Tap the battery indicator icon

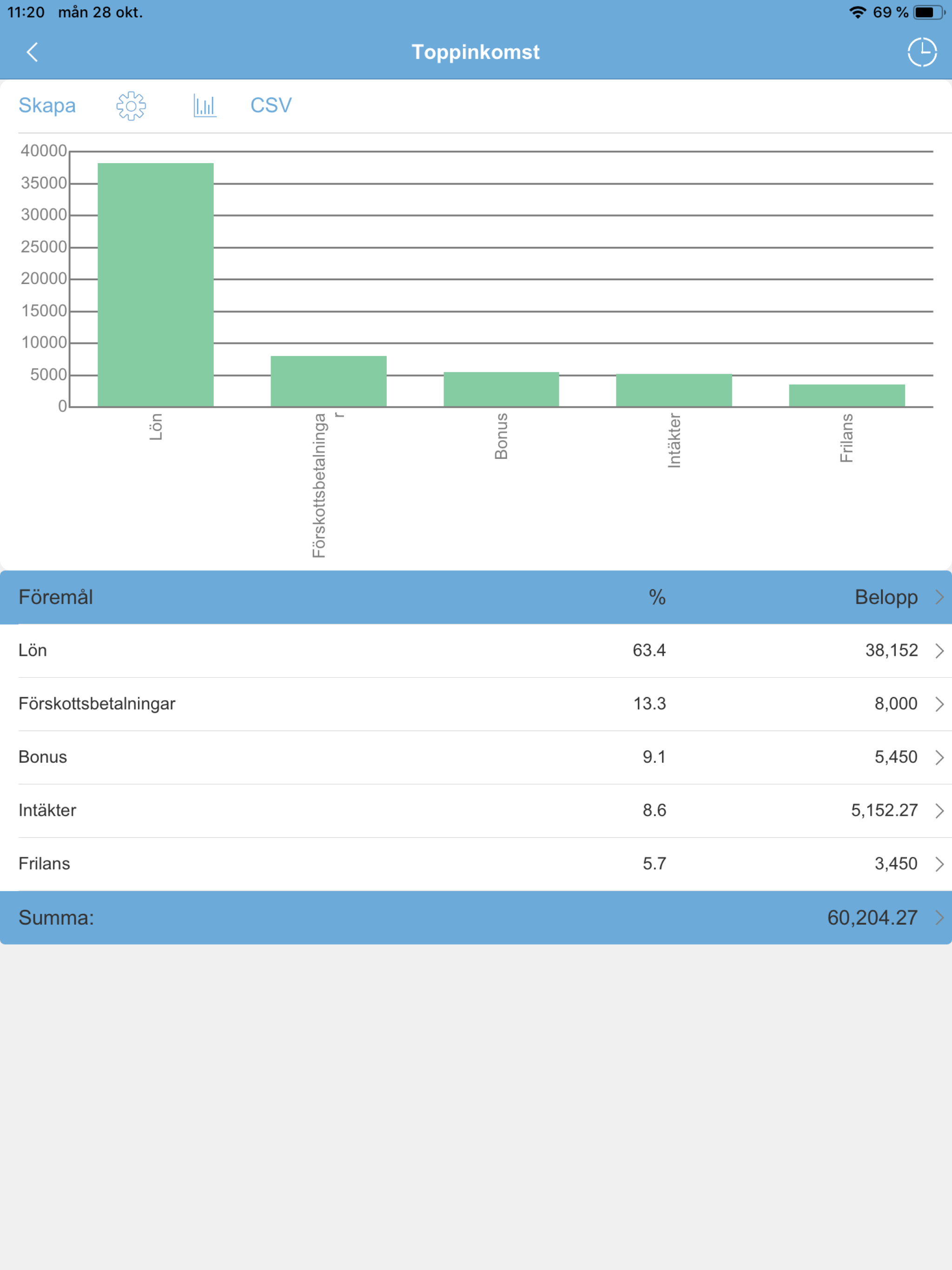(928, 12)
